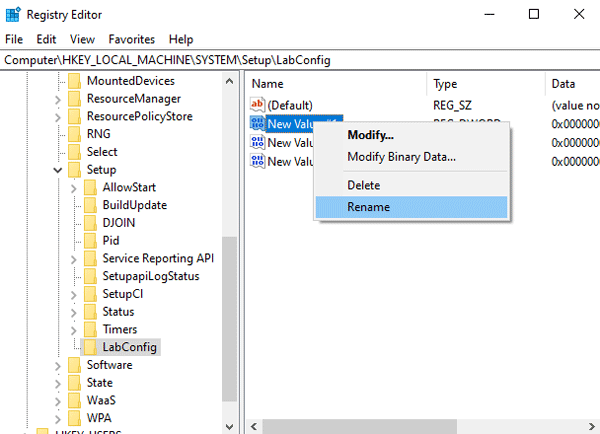Click the BuildUpdate folder icon
Screen dimensions: 600x434
[x=90, y=205]
